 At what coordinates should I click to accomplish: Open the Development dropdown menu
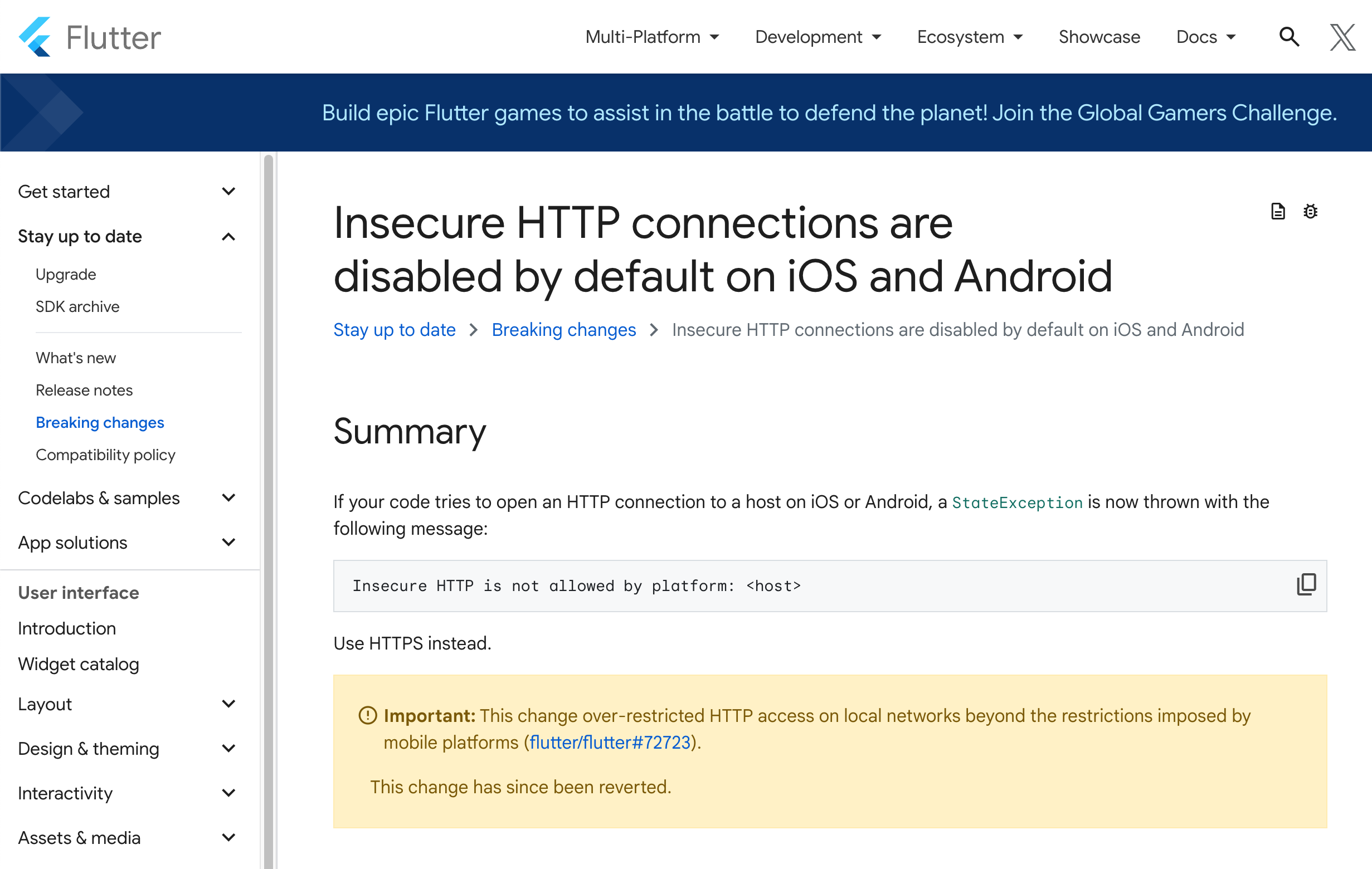point(818,37)
